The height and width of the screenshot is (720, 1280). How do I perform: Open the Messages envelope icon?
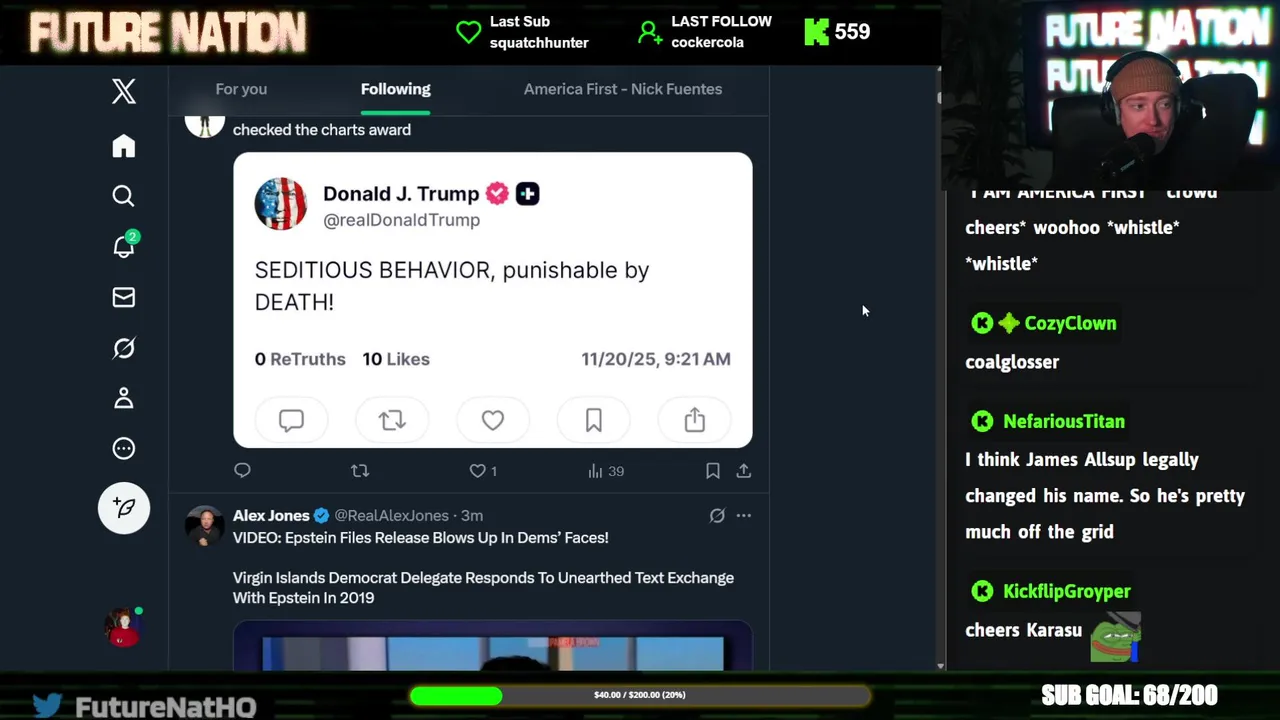tap(124, 297)
